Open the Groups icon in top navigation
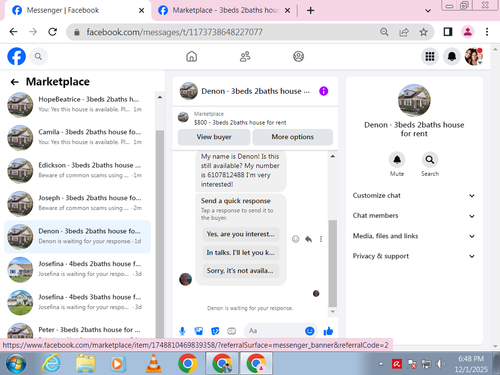 pyautogui.click(x=298, y=57)
